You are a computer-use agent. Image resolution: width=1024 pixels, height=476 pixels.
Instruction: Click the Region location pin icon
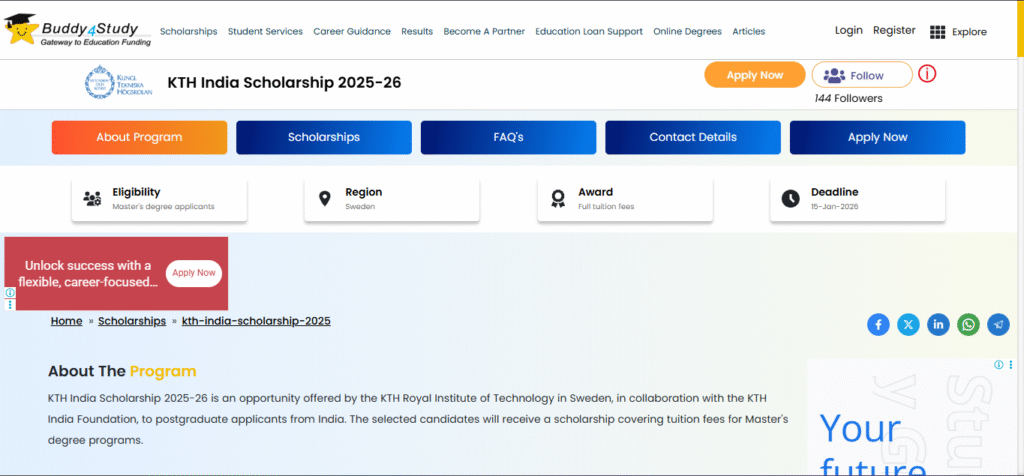point(325,198)
